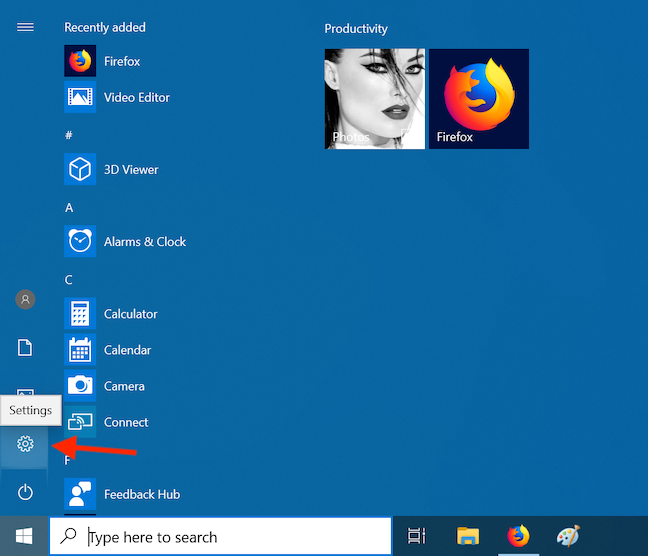648x556 pixels.
Task: Open the Connect app icon
Action: [80, 422]
